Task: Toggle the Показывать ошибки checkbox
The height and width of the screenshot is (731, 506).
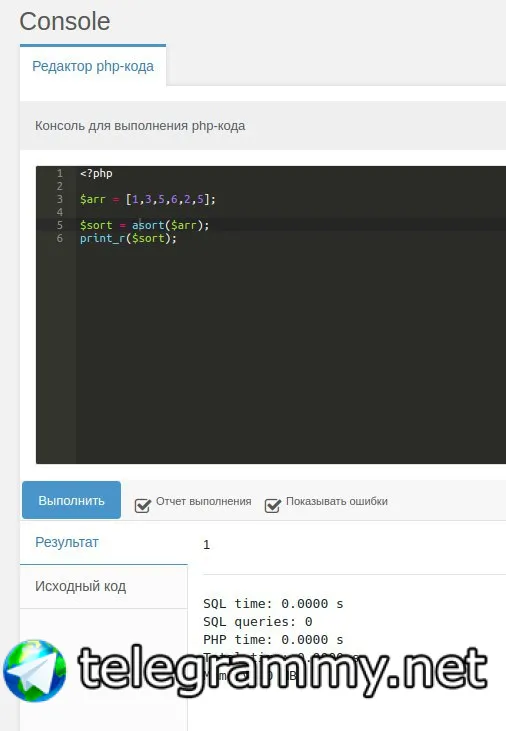Action: pyautogui.click(x=272, y=505)
